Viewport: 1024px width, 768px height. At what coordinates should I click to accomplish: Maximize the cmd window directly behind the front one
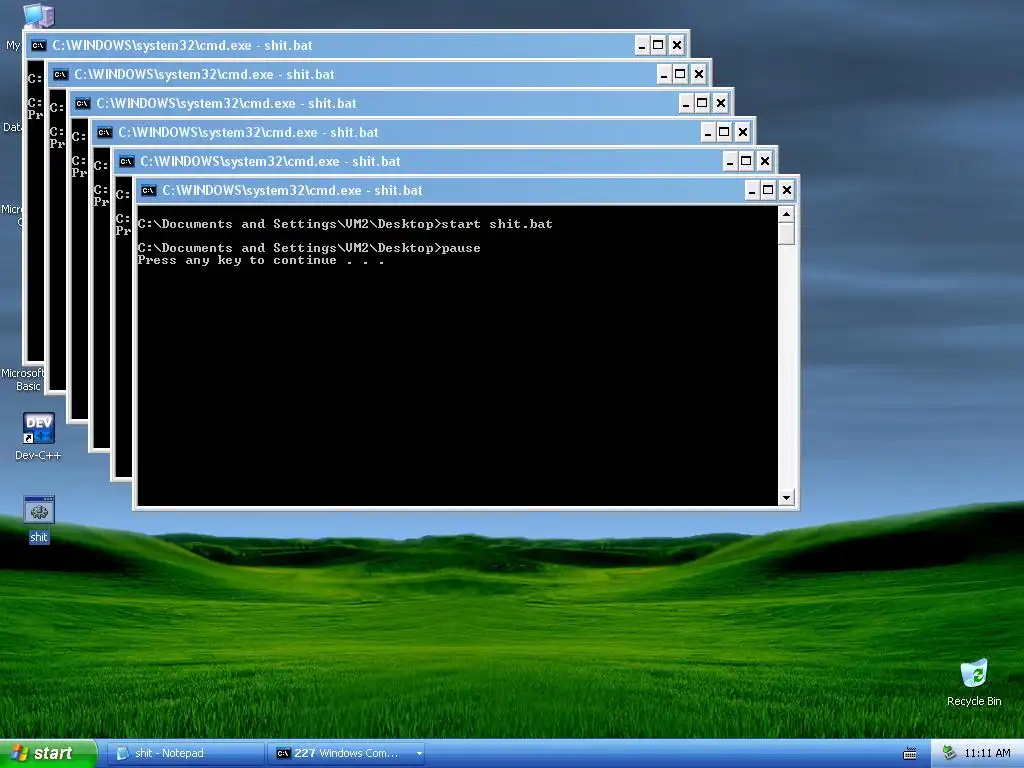point(746,161)
